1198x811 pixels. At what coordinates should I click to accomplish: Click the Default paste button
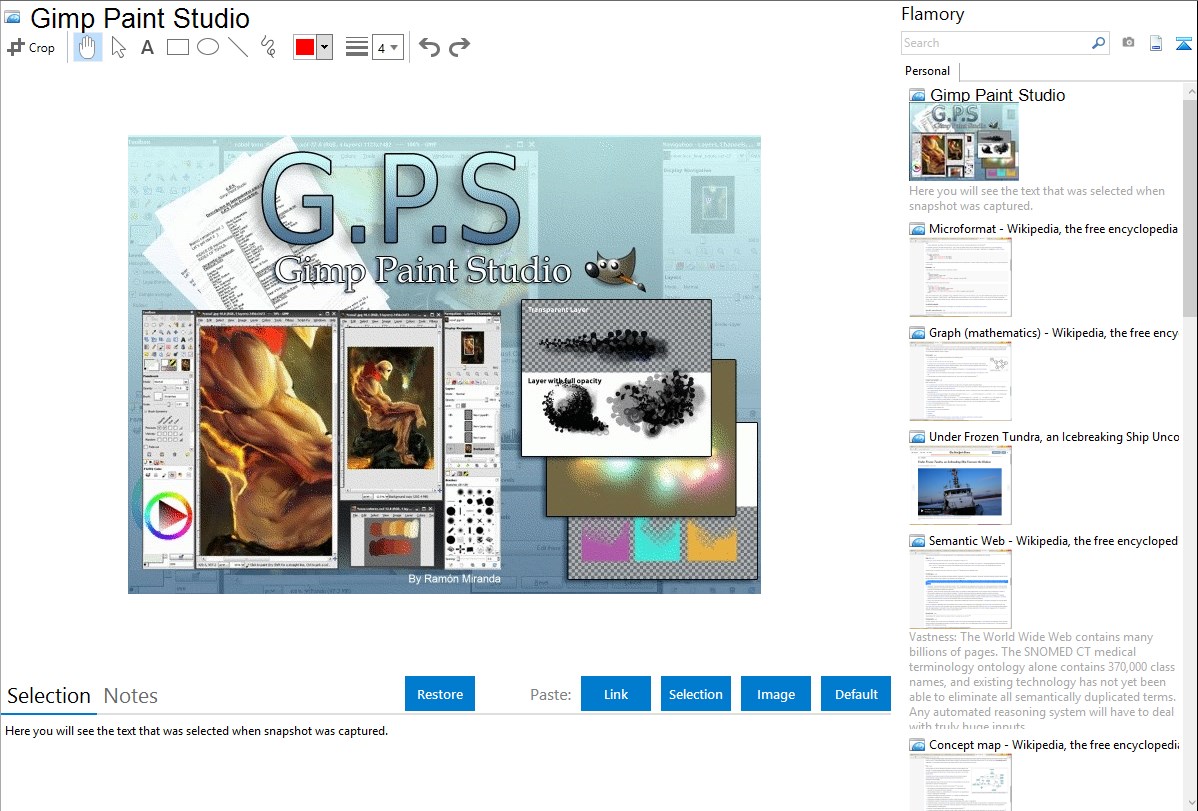(856, 694)
